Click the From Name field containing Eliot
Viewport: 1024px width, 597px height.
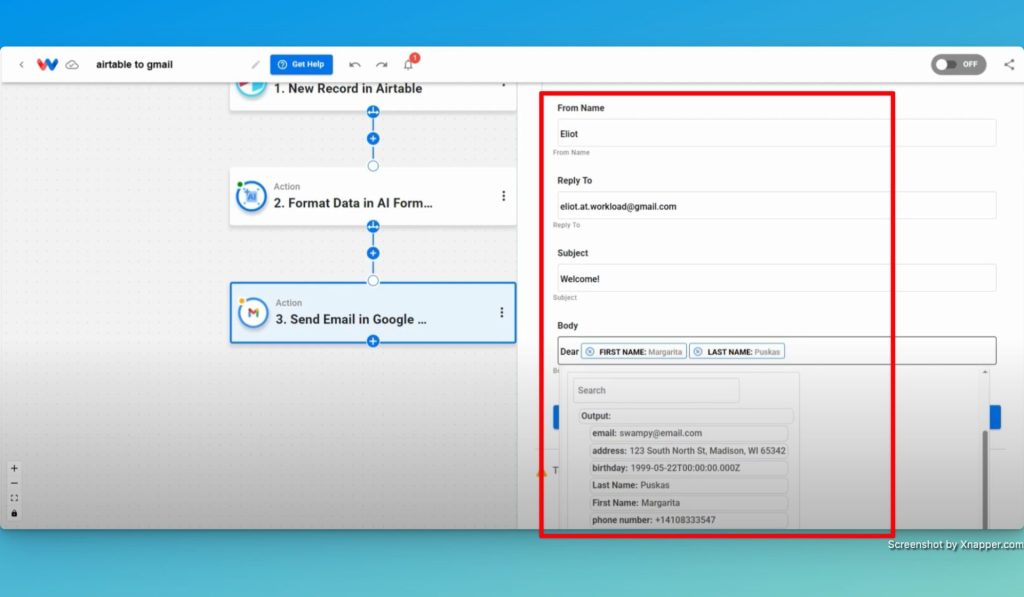click(776, 133)
